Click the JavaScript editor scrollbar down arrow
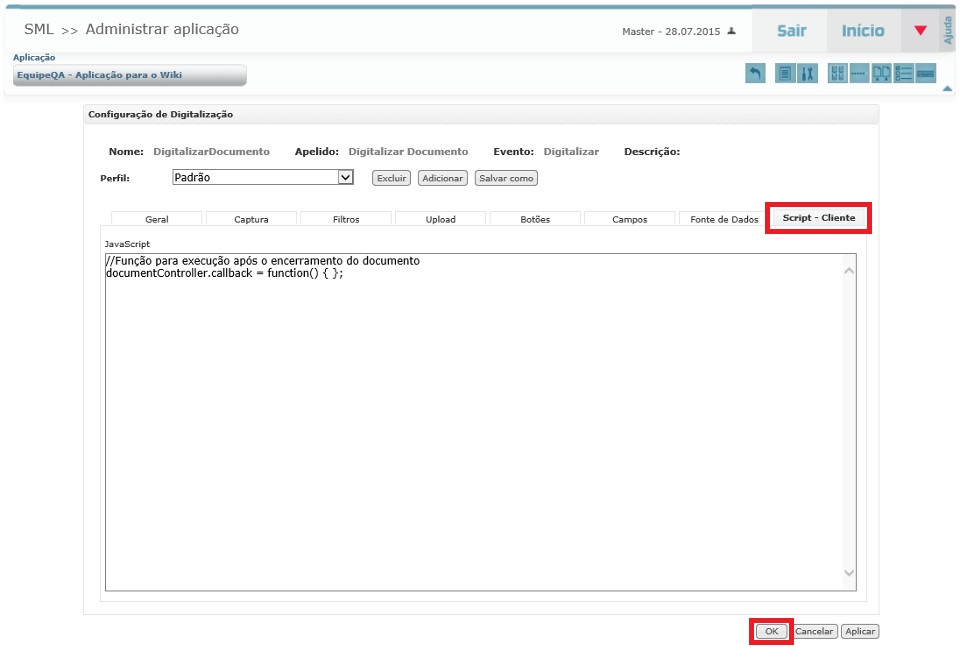 pyautogui.click(x=849, y=573)
